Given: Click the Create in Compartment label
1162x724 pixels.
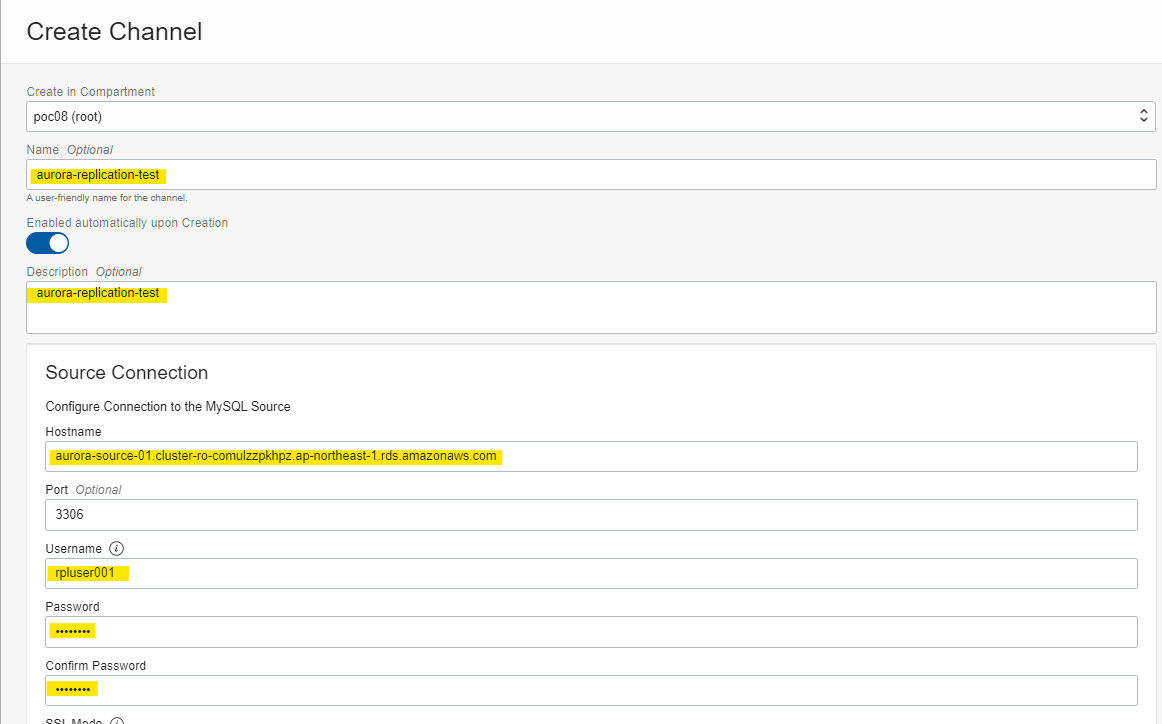Looking at the screenshot, I should click(90, 92).
